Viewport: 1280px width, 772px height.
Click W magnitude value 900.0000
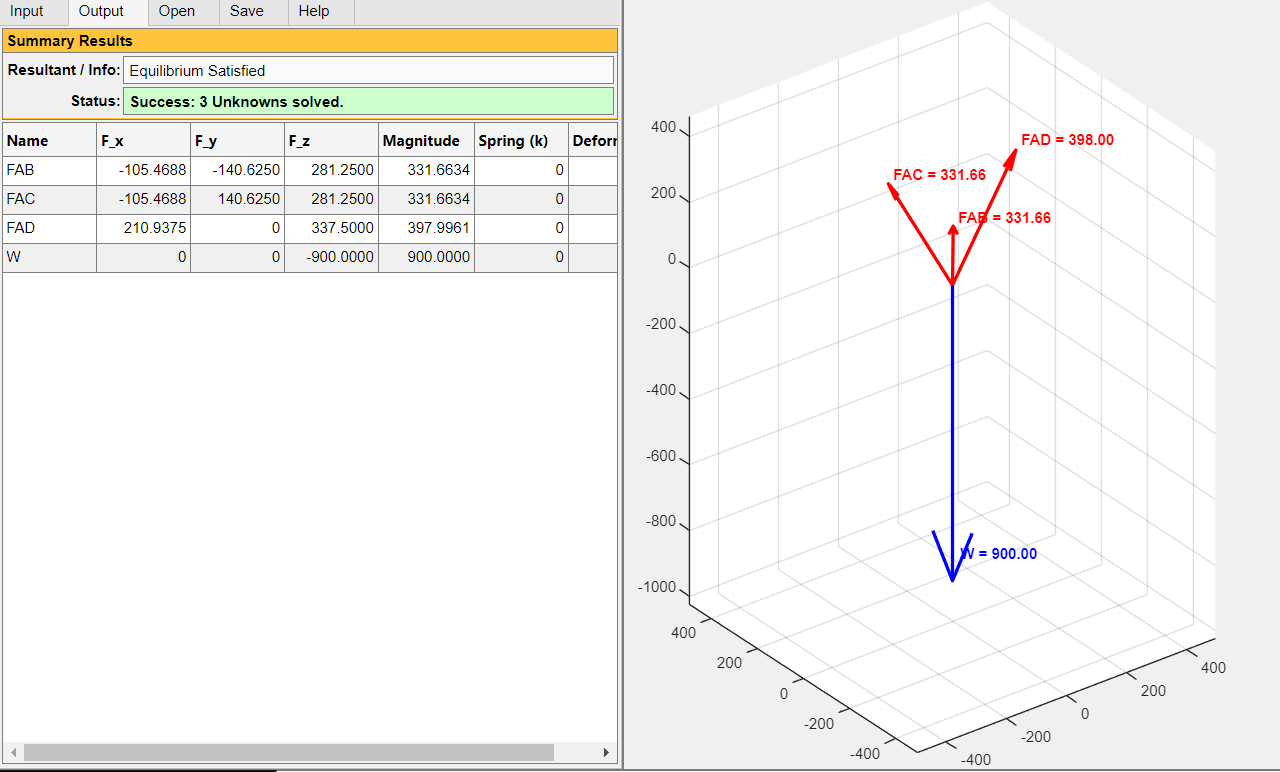(426, 257)
